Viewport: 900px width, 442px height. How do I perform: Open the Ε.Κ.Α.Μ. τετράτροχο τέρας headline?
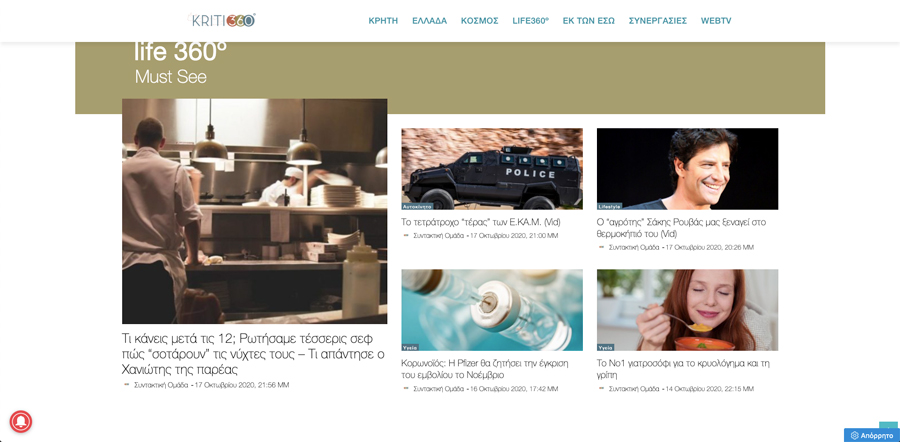click(481, 222)
